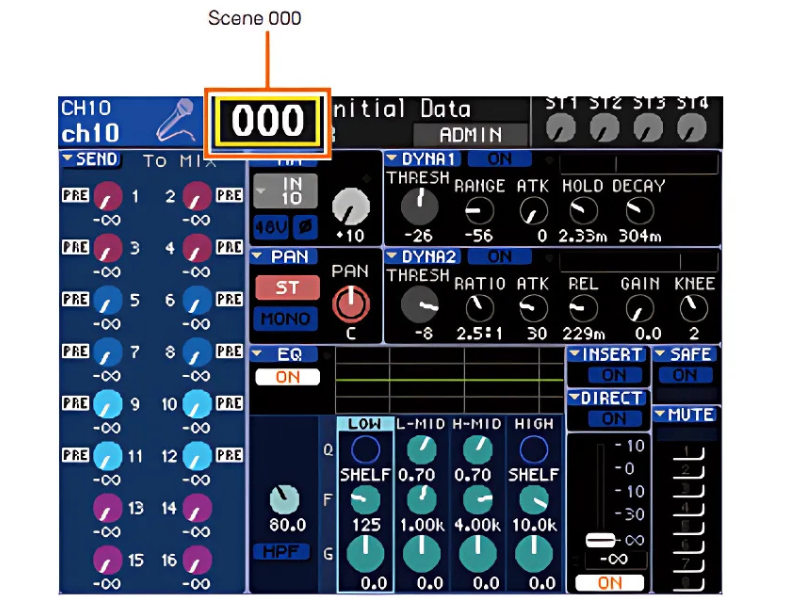This screenshot has height=600, width=800.
Task: Expand the MUTE section arrow
Action: point(660,414)
